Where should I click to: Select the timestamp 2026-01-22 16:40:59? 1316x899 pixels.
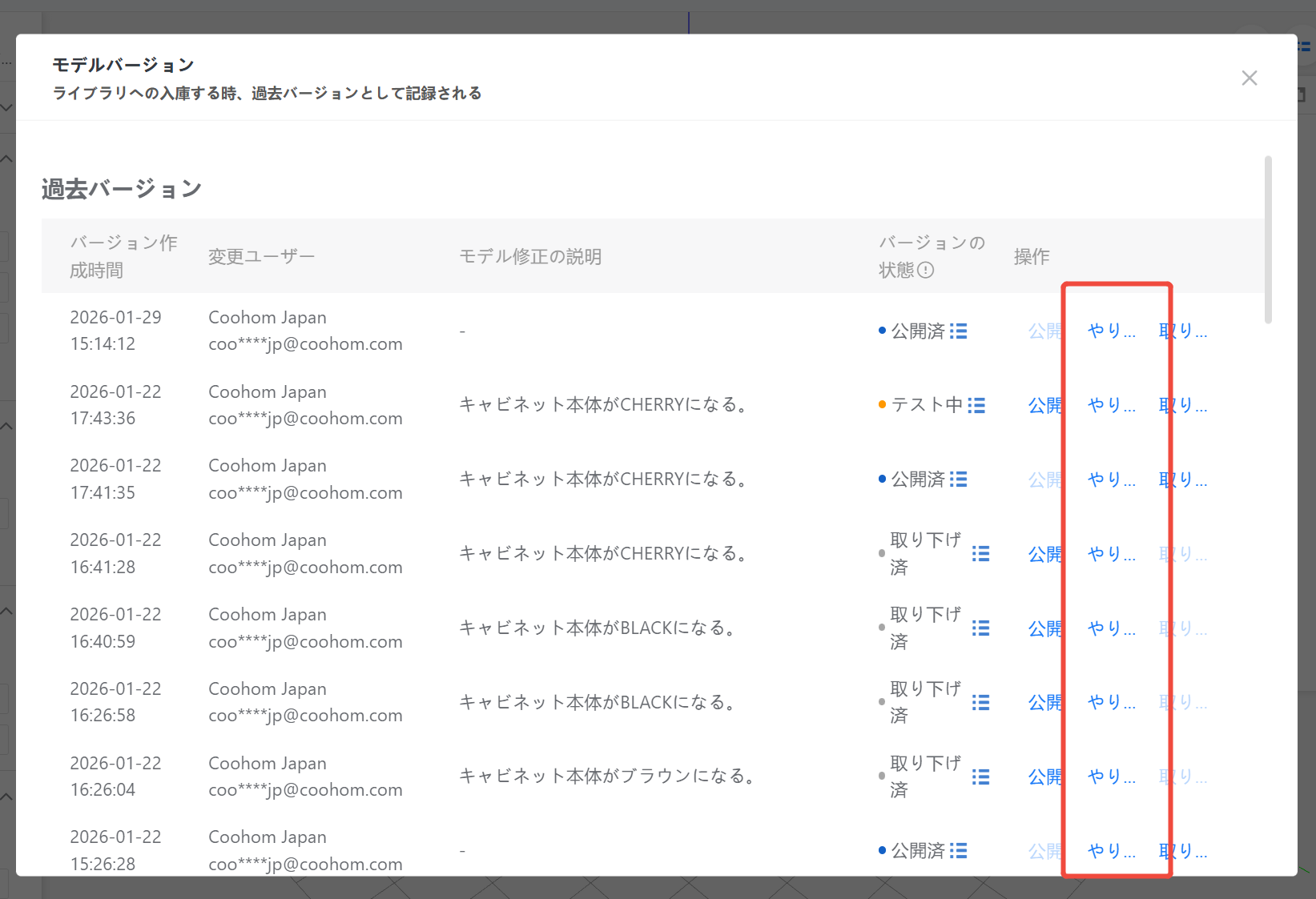tap(115, 628)
